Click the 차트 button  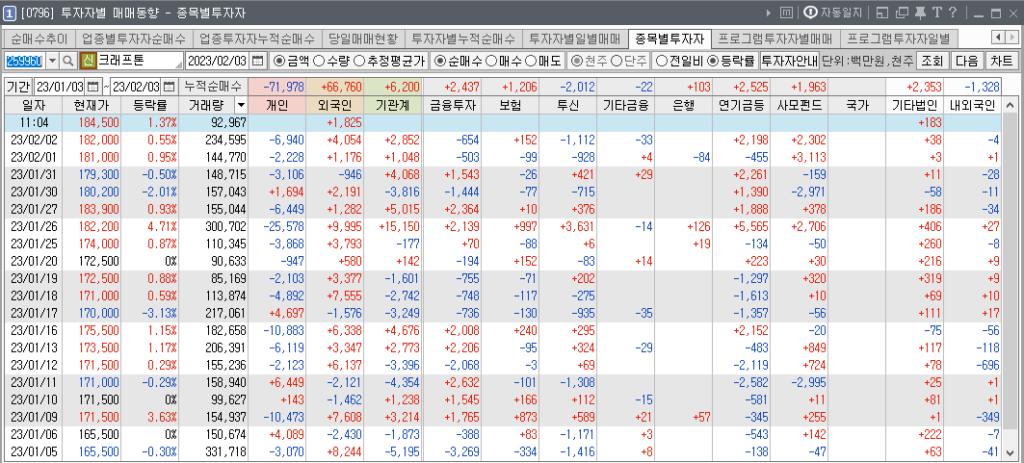[x=1001, y=61]
